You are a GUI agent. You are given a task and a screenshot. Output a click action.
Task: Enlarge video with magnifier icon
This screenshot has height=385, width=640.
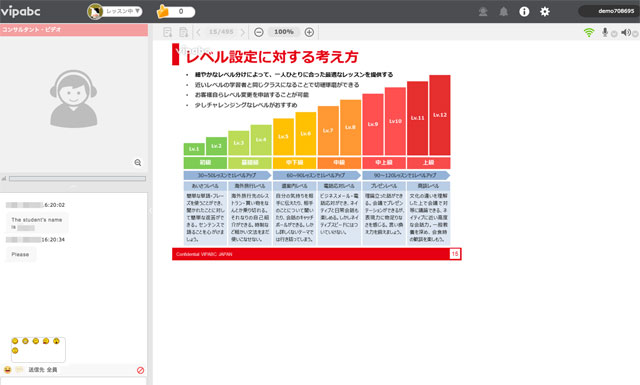(x=138, y=162)
